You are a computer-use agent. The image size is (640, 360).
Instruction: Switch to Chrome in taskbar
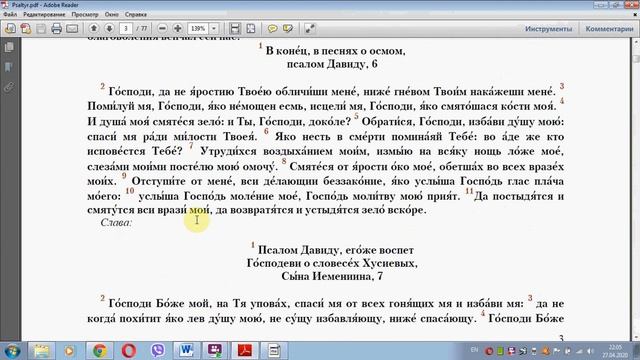100,351
